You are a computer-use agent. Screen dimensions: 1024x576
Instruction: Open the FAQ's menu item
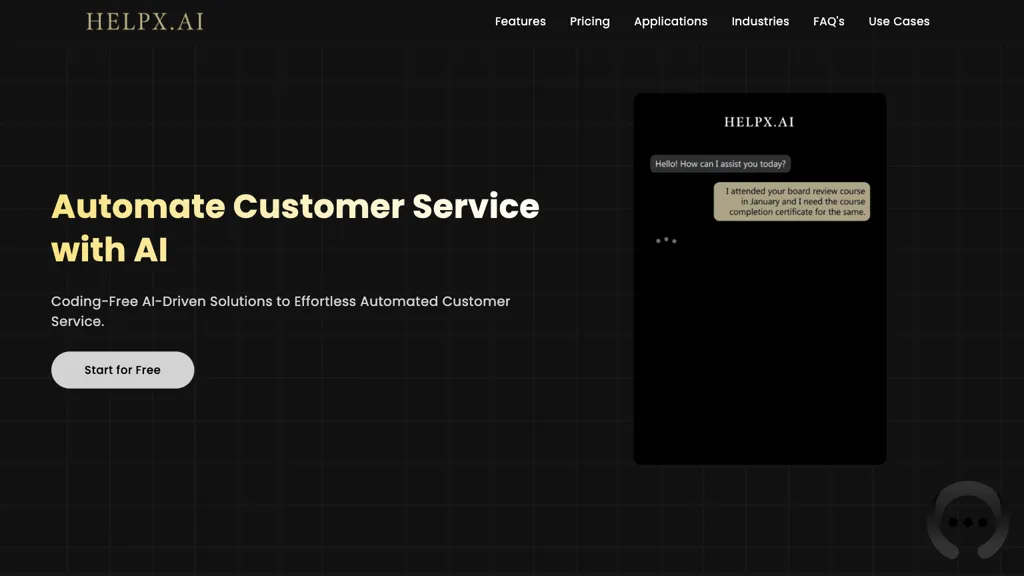828,21
